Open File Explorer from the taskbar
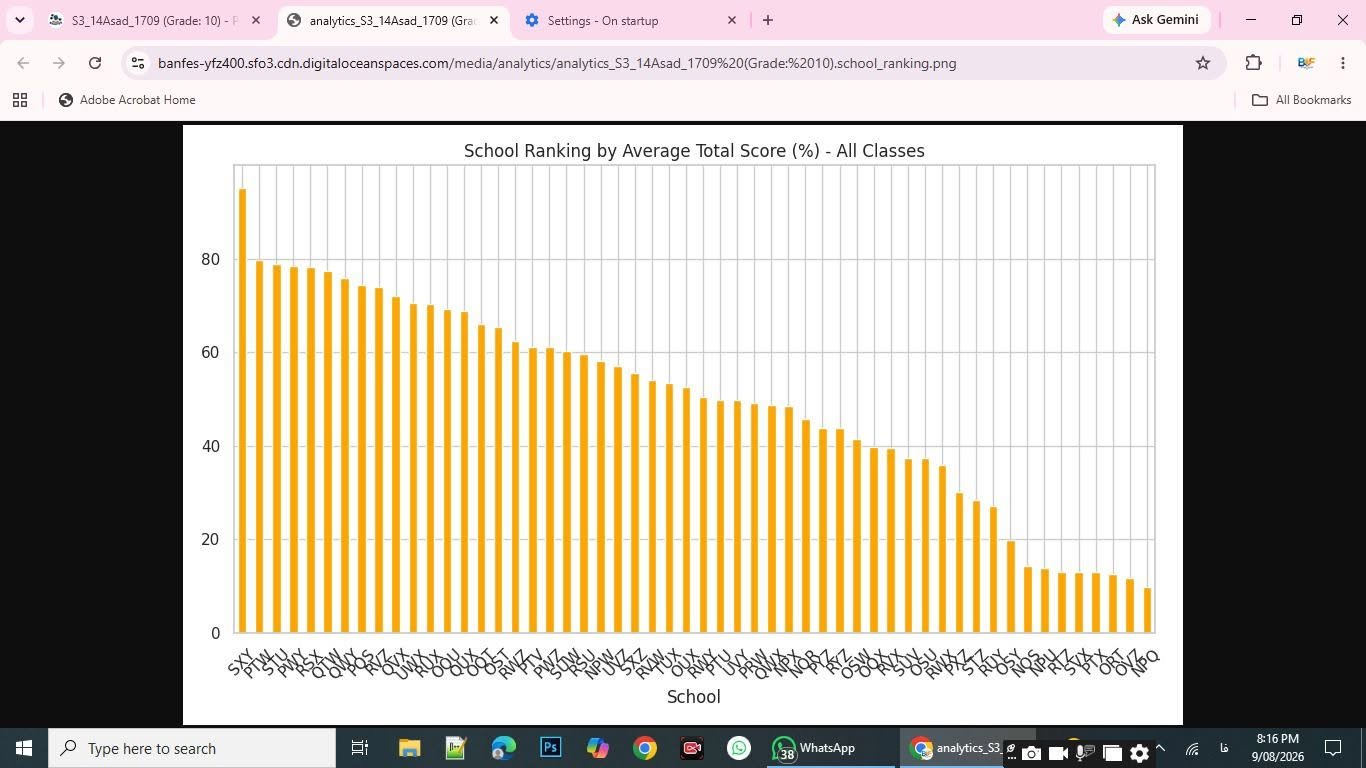Viewport: 1366px width, 768px height. [410, 748]
